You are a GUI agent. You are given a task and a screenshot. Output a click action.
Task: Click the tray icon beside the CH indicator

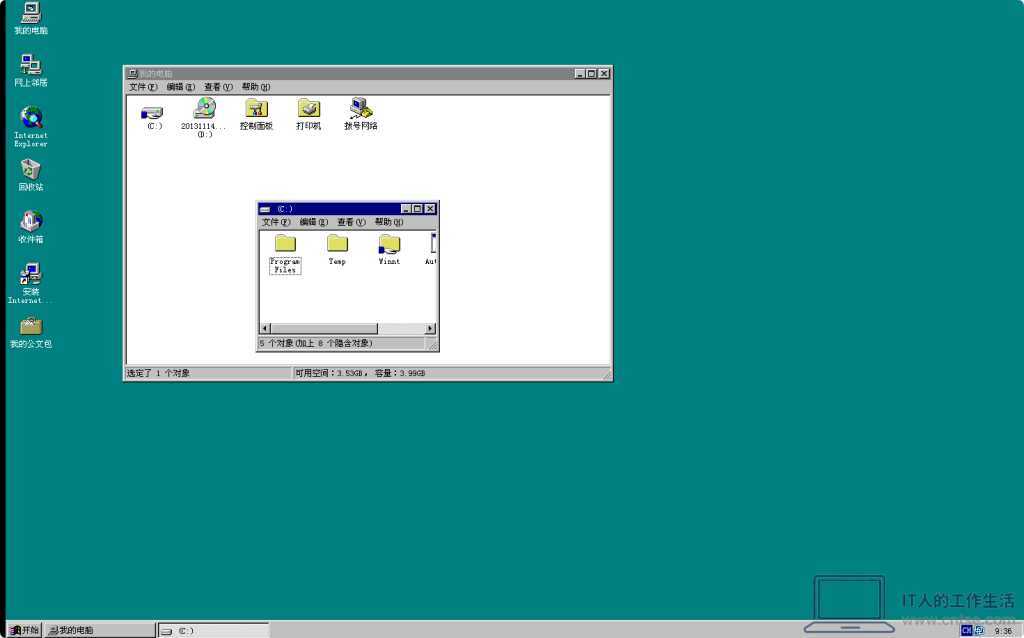click(979, 630)
